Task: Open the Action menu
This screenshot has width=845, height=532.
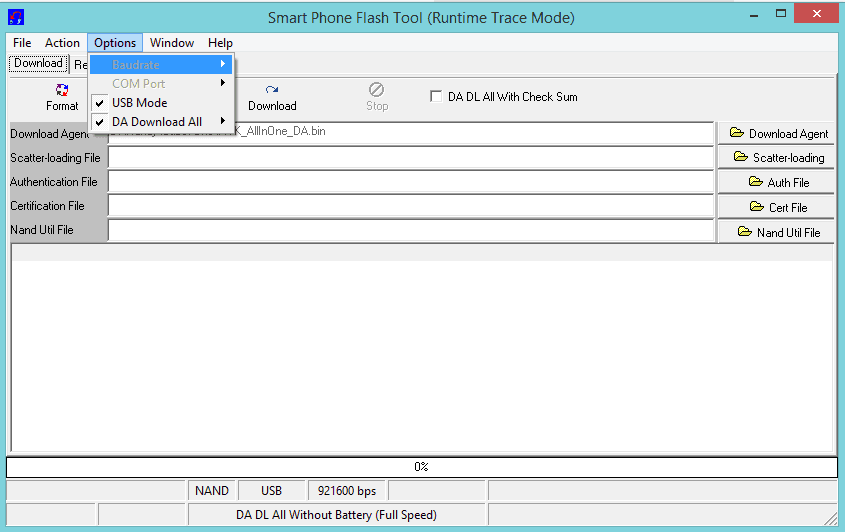Action: 62,43
